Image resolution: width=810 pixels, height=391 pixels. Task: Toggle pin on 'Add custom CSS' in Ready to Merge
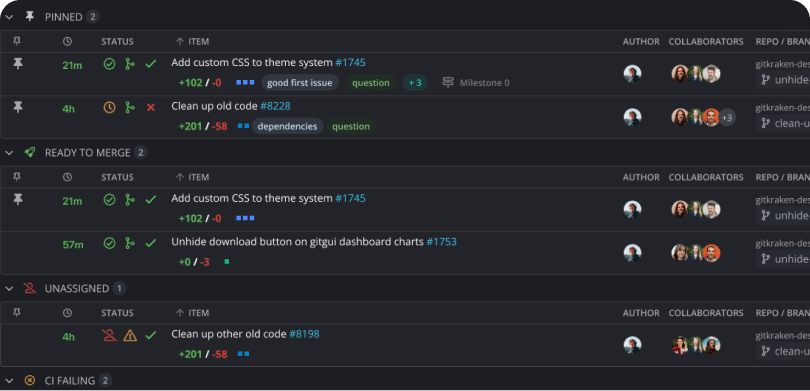[18, 199]
